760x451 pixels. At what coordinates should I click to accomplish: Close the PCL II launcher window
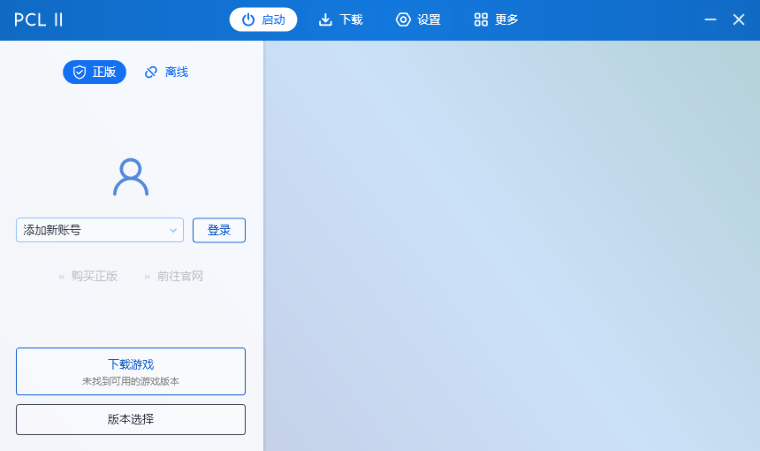[x=739, y=20]
